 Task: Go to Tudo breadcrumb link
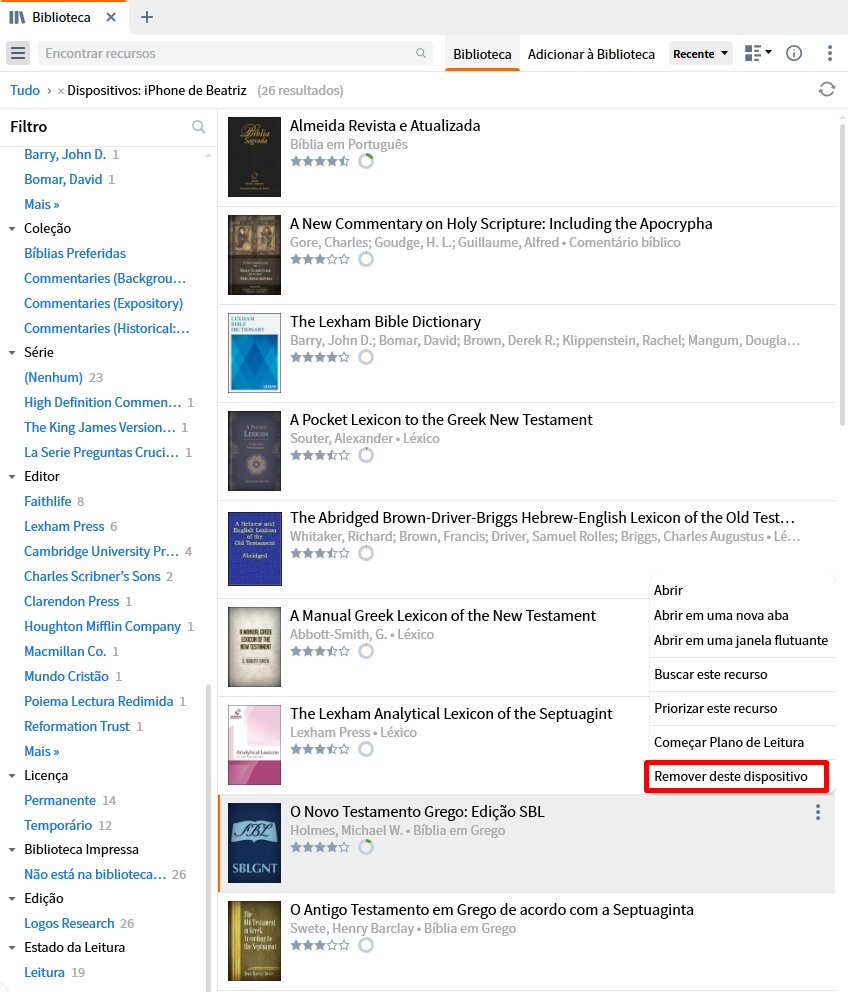(25, 90)
